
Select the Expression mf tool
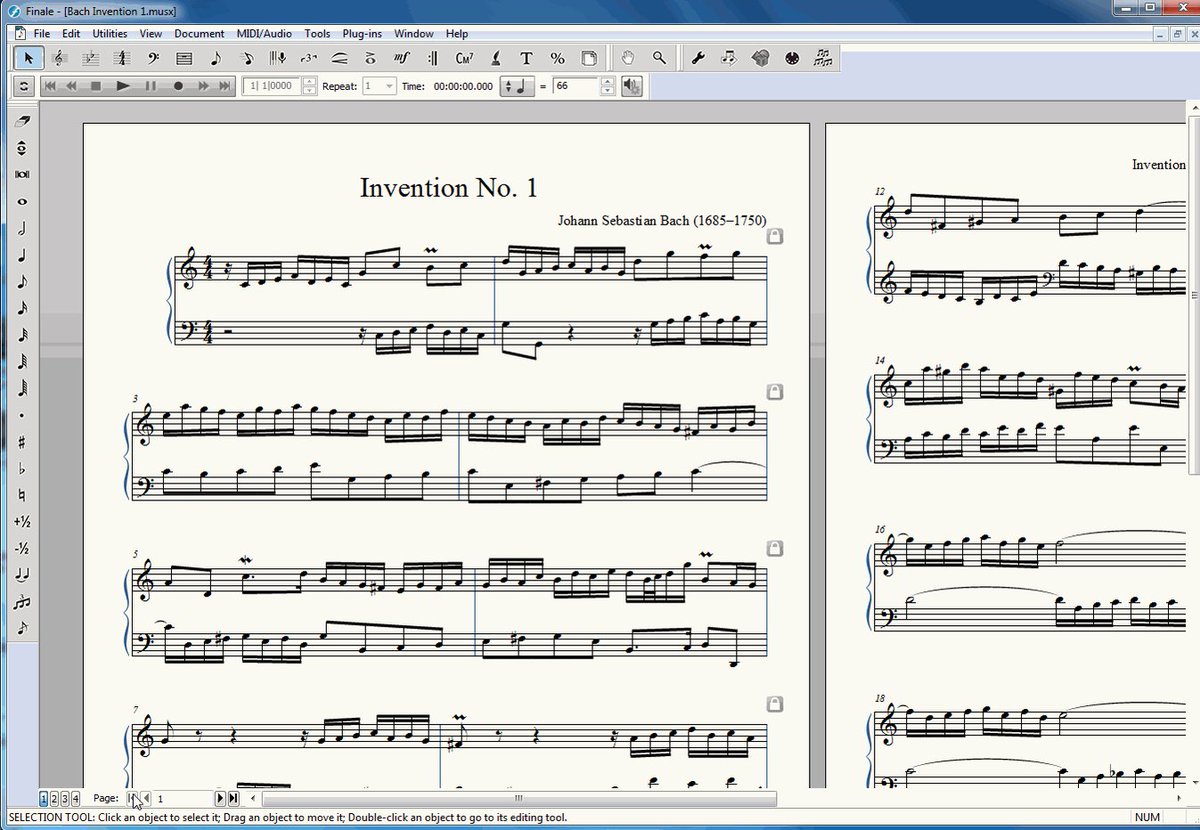pos(402,58)
